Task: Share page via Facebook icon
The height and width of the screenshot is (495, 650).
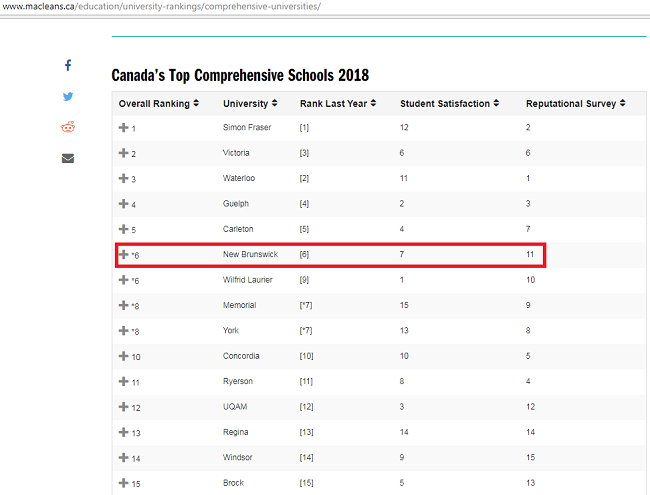Action: (x=68, y=65)
